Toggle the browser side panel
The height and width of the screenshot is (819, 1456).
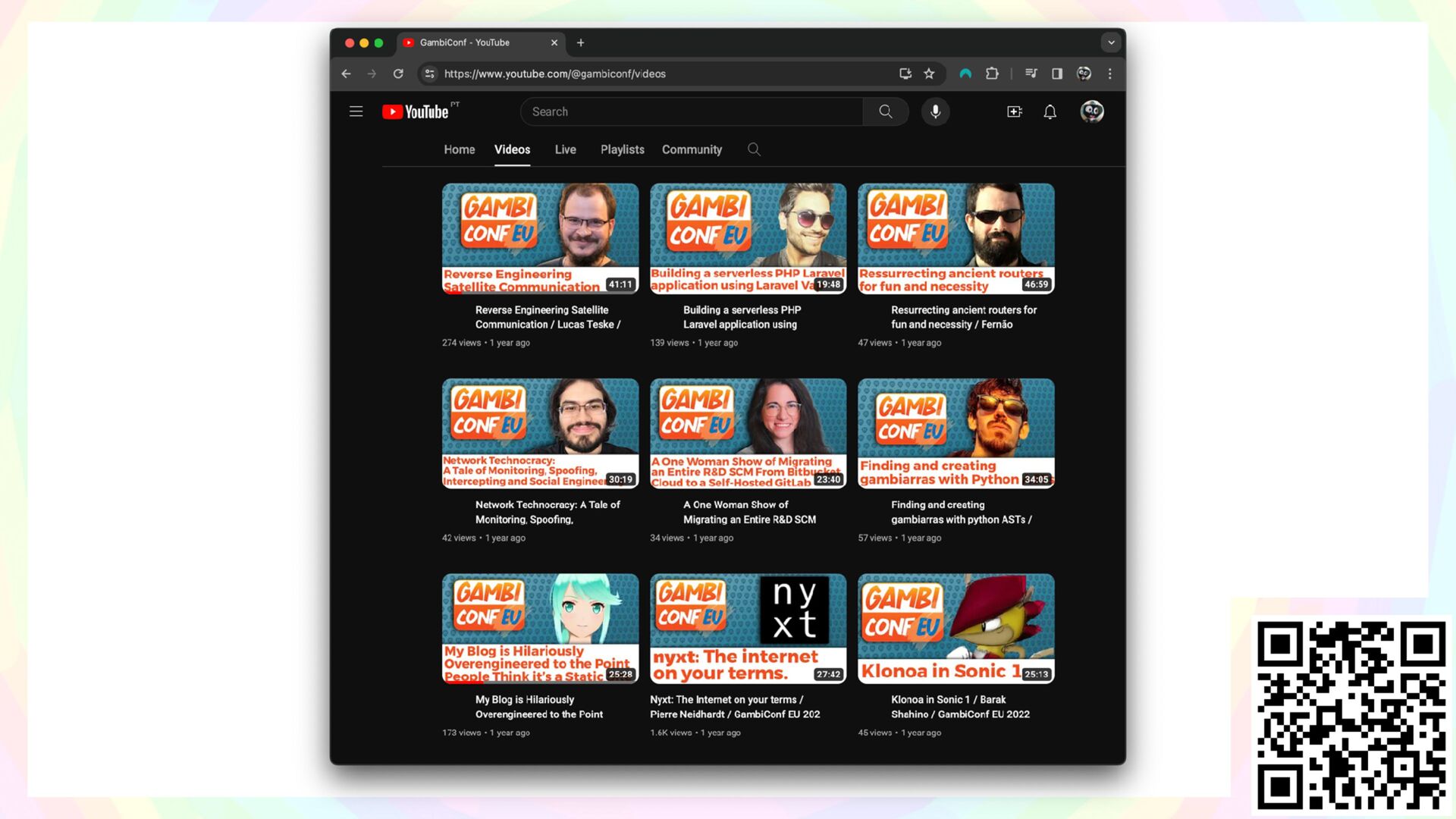click(x=1056, y=74)
